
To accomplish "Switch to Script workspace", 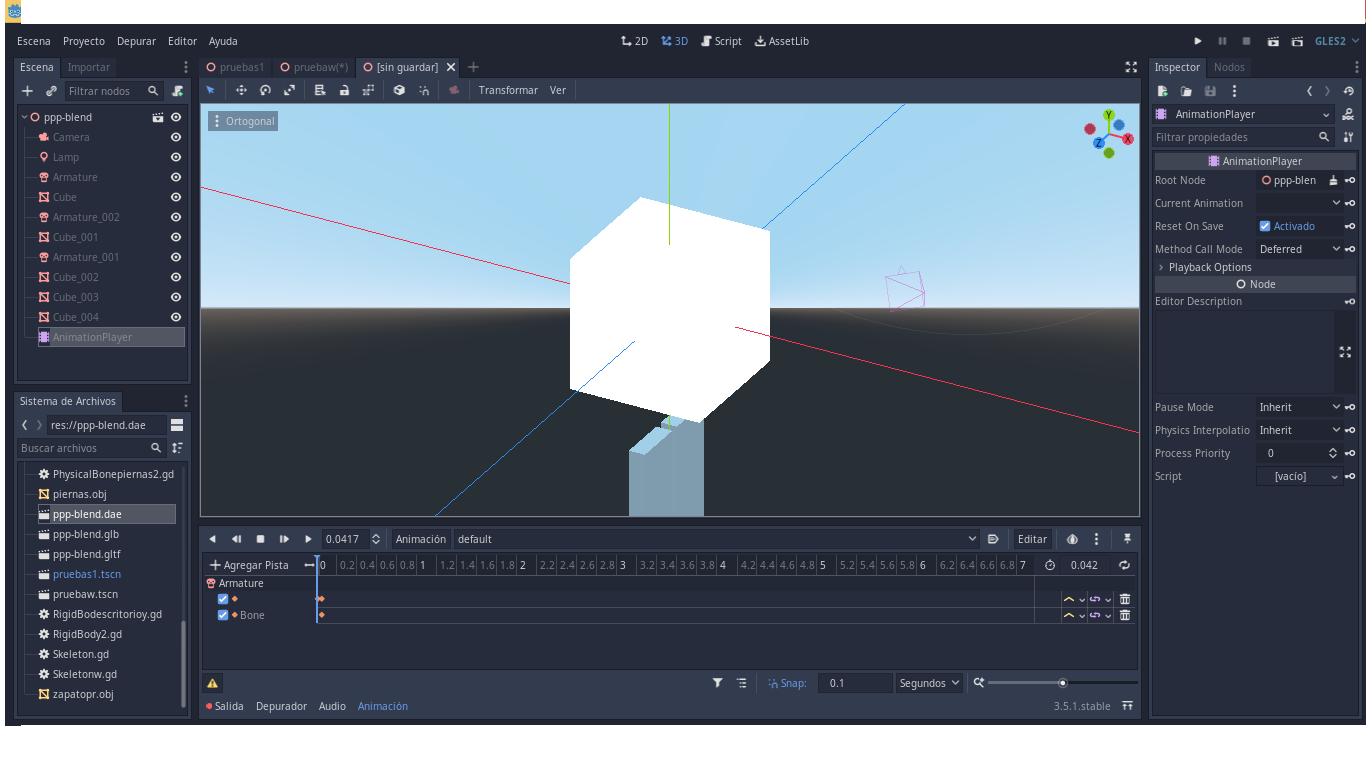I will (x=721, y=41).
